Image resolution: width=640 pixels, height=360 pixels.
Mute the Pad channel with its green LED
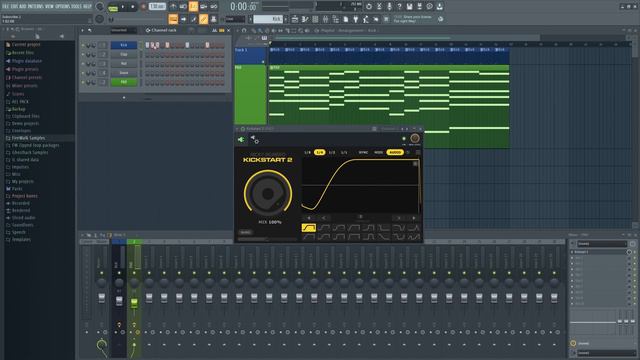click(83, 82)
